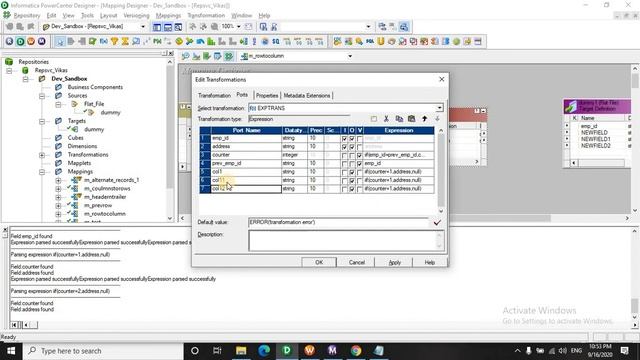Image resolution: width=640 pixels, height=360 pixels.
Task: Click the navigator tree vertical scrollbar
Action: (x=170, y=140)
